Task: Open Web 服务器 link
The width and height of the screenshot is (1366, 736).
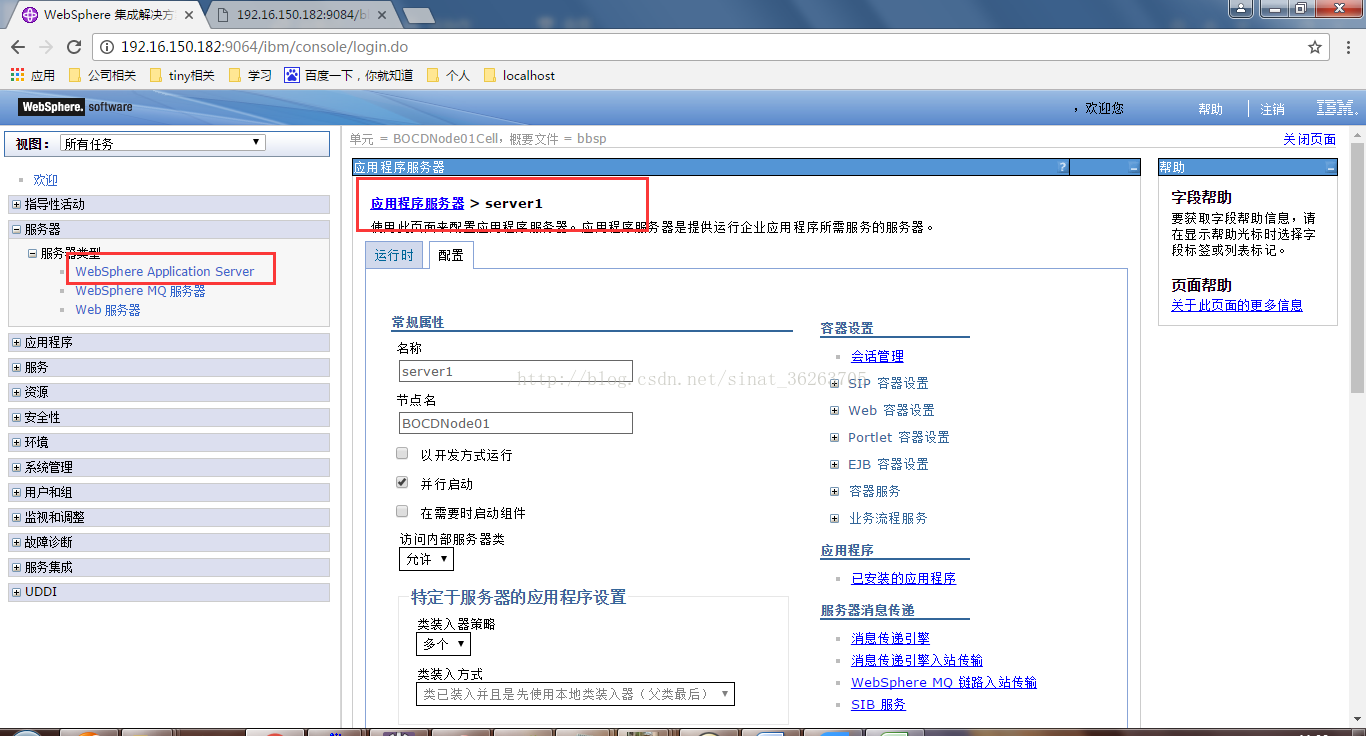Action: click(x=108, y=310)
